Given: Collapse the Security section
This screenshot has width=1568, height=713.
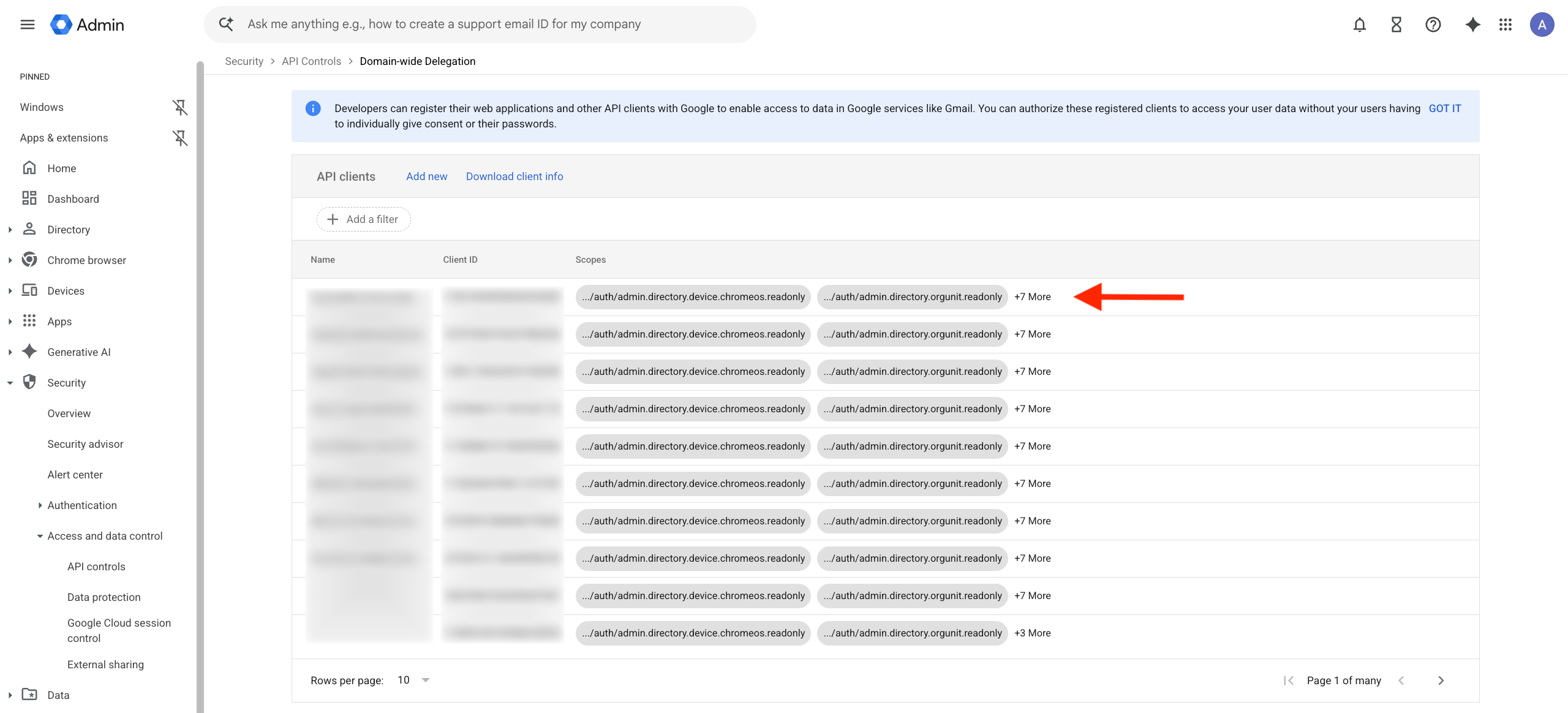Looking at the screenshot, I should [x=10, y=383].
